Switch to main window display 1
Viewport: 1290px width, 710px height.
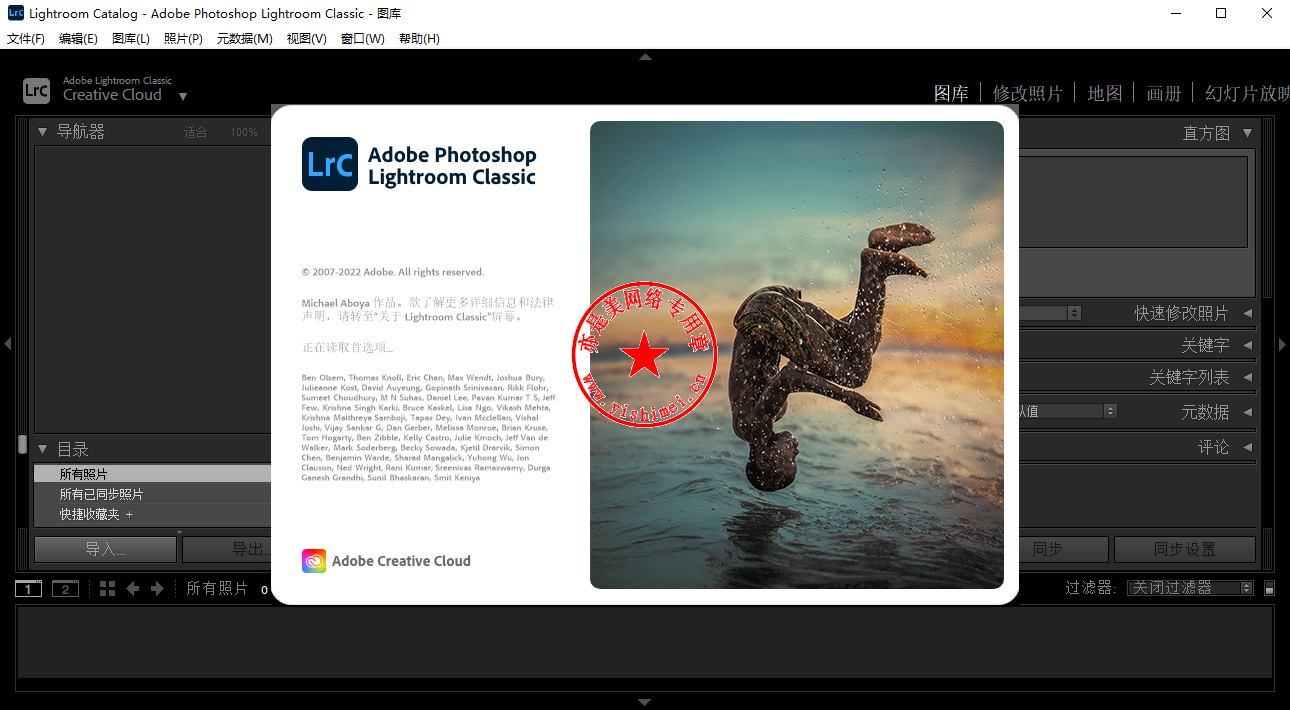(28, 589)
